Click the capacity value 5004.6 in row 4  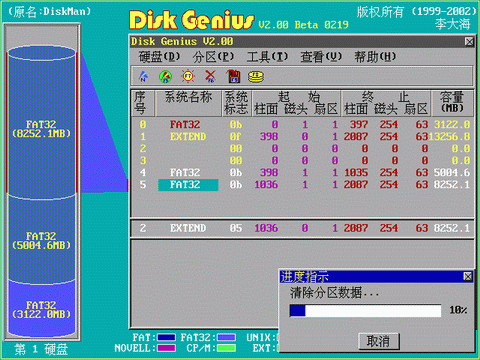tap(452, 173)
